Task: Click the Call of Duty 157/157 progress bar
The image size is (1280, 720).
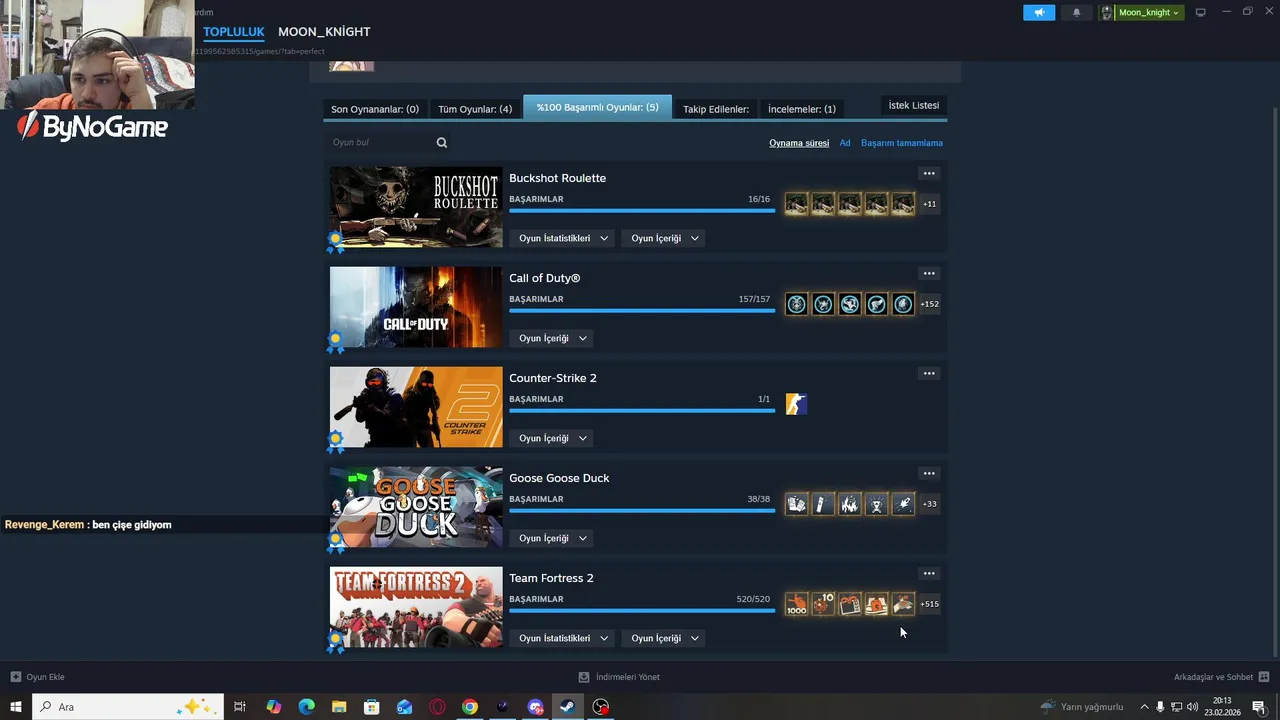Action: click(x=642, y=311)
